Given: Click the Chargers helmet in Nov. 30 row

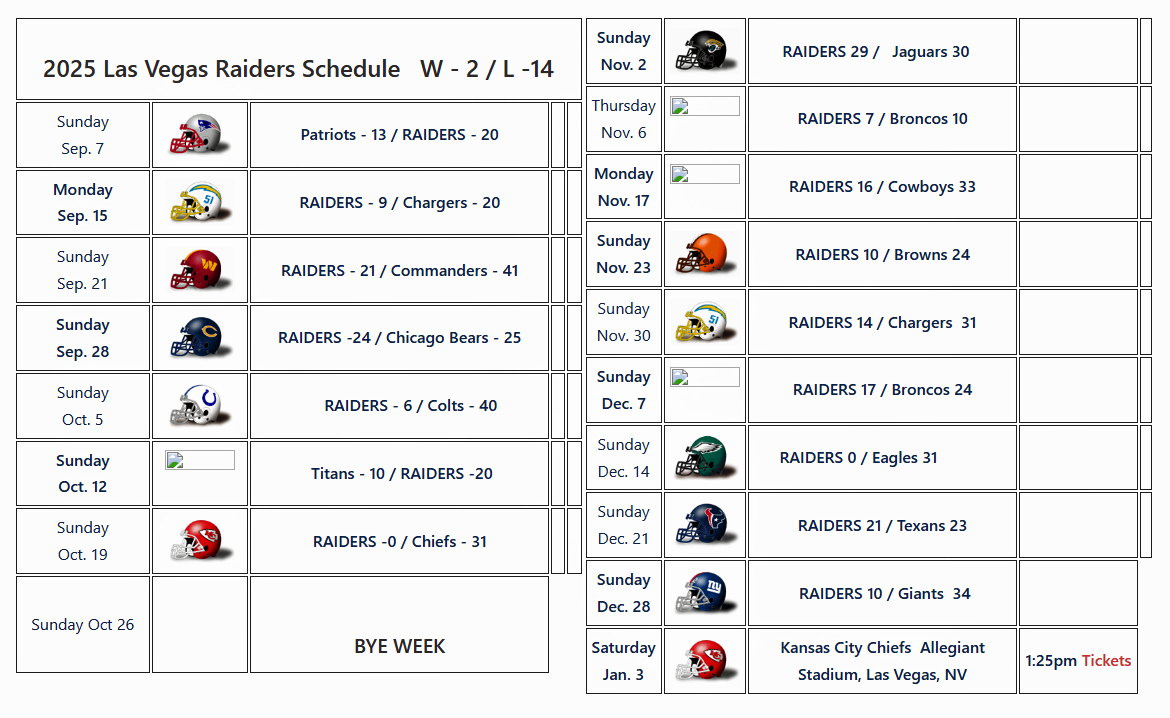Looking at the screenshot, I should (703, 322).
